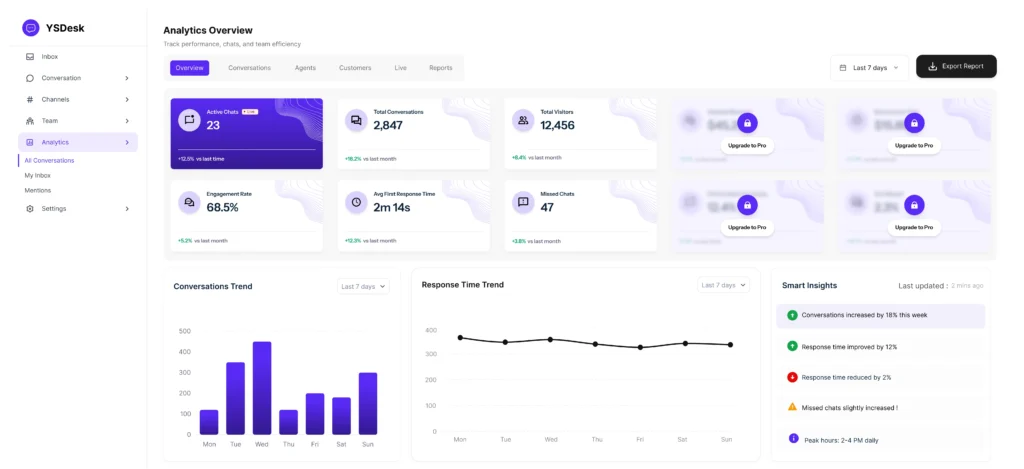The width and height of the screenshot is (1024, 469).
Task: Click the Total Visitors people icon
Action: [522, 120]
